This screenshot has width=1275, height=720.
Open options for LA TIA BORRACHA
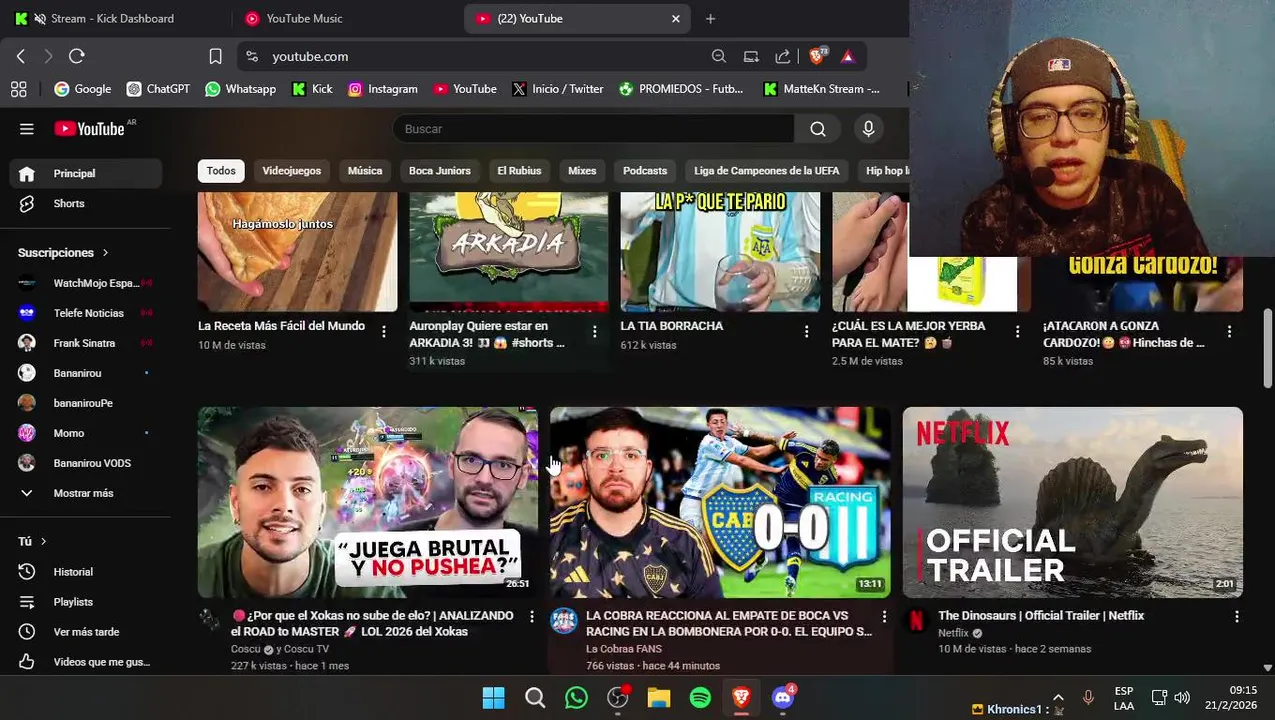pyautogui.click(x=807, y=331)
